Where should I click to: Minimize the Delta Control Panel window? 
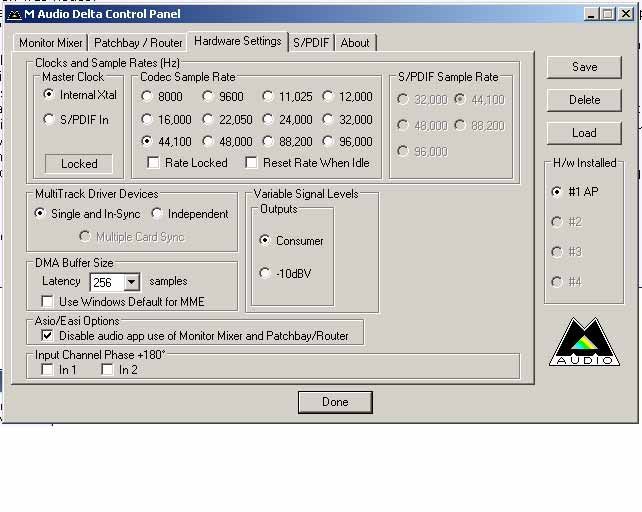(591, 14)
